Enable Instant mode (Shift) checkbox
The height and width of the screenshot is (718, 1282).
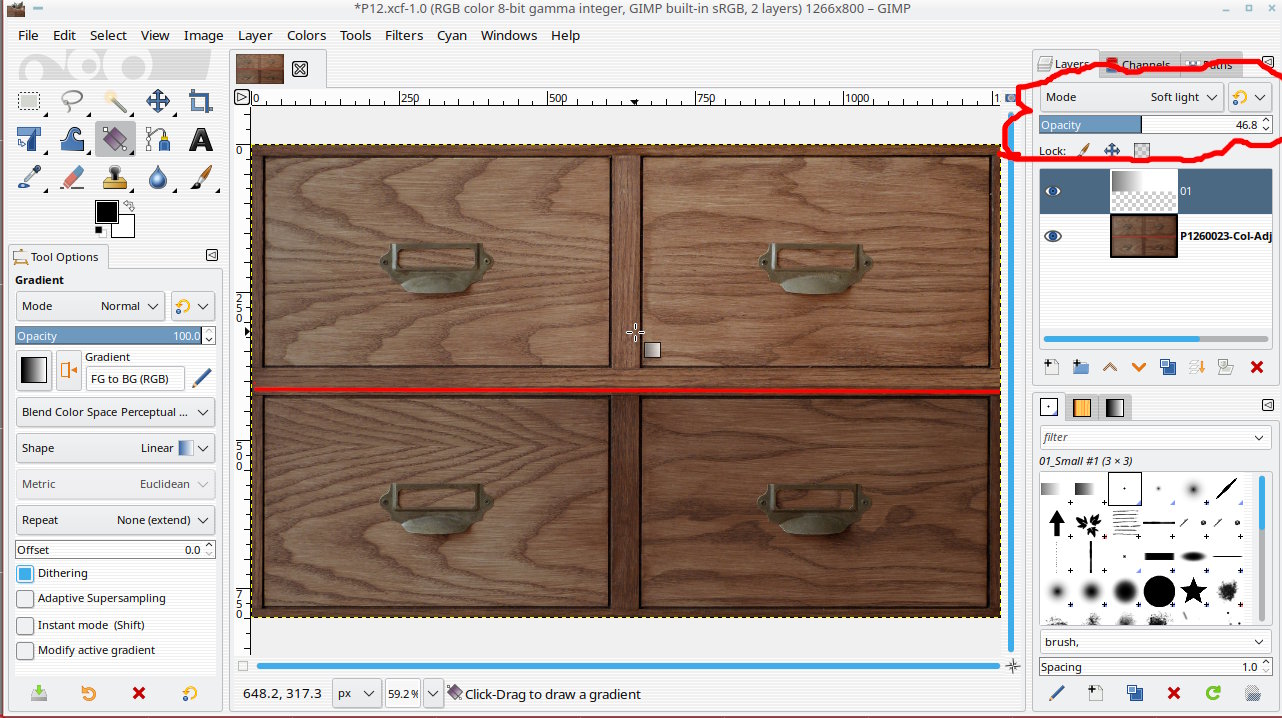coord(25,625)
